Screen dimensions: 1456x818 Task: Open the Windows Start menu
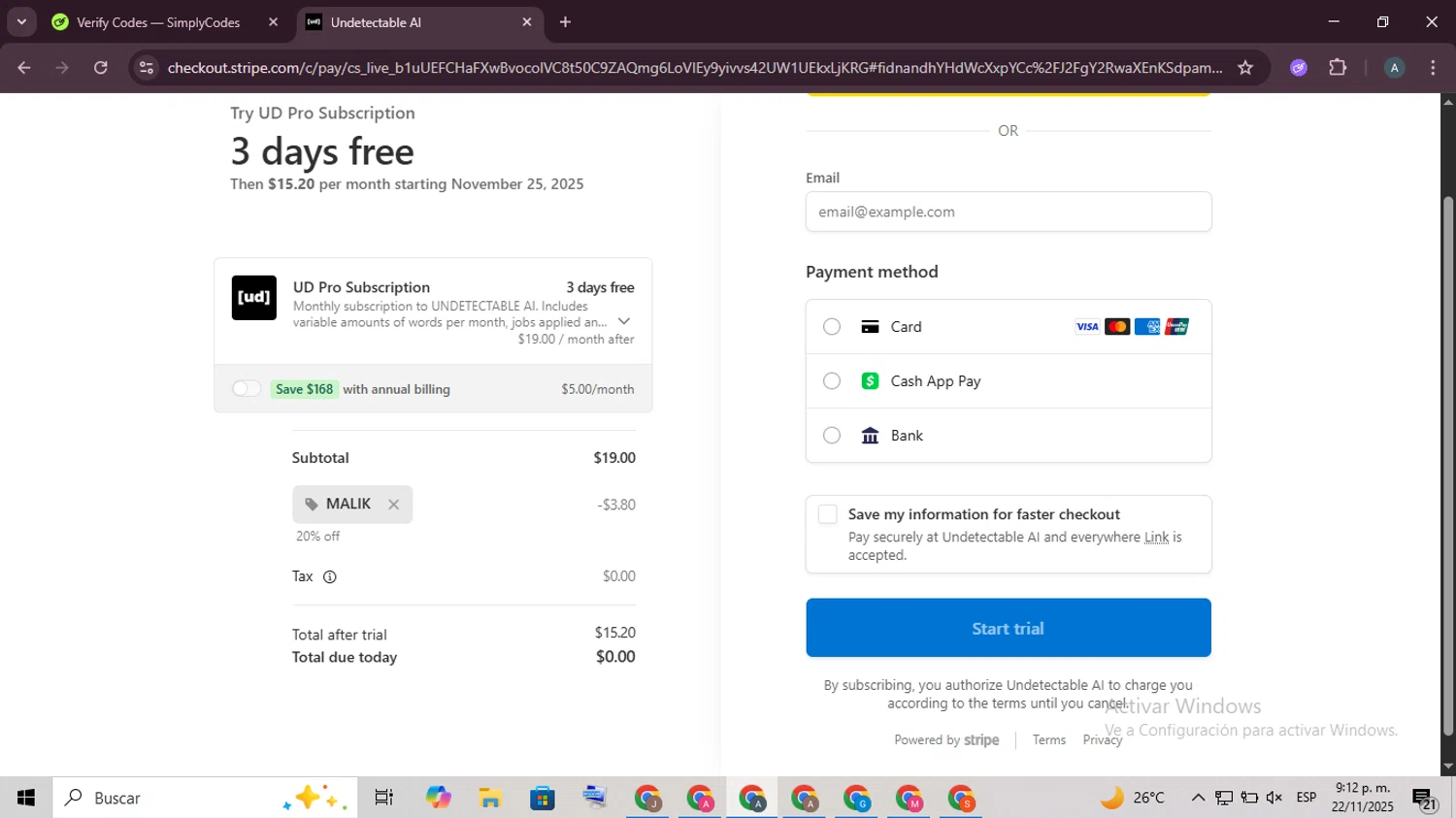point(26,798)
